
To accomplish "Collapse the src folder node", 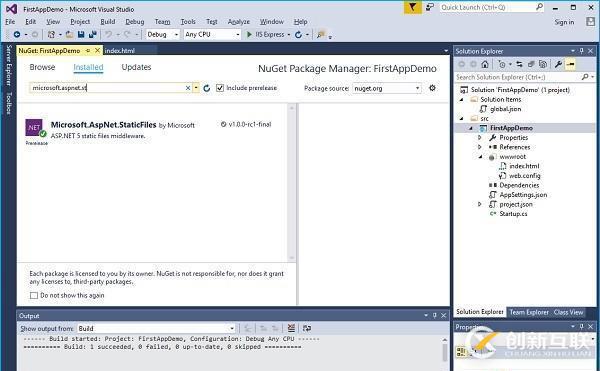I will point(461,119).
